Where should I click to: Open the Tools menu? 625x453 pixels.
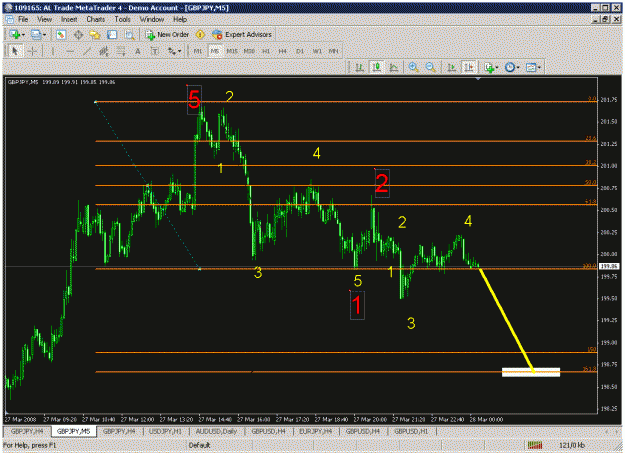click(122, 19)
